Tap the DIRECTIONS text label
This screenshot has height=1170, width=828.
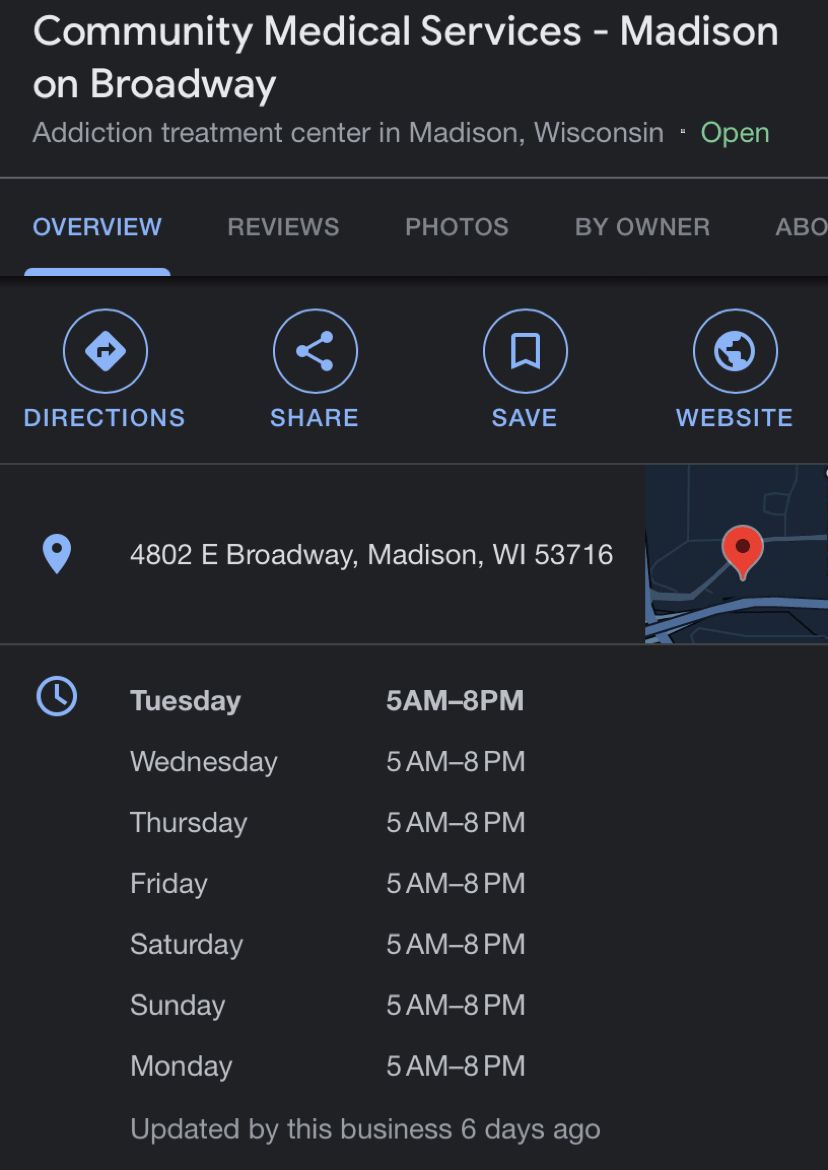point(104,418)
